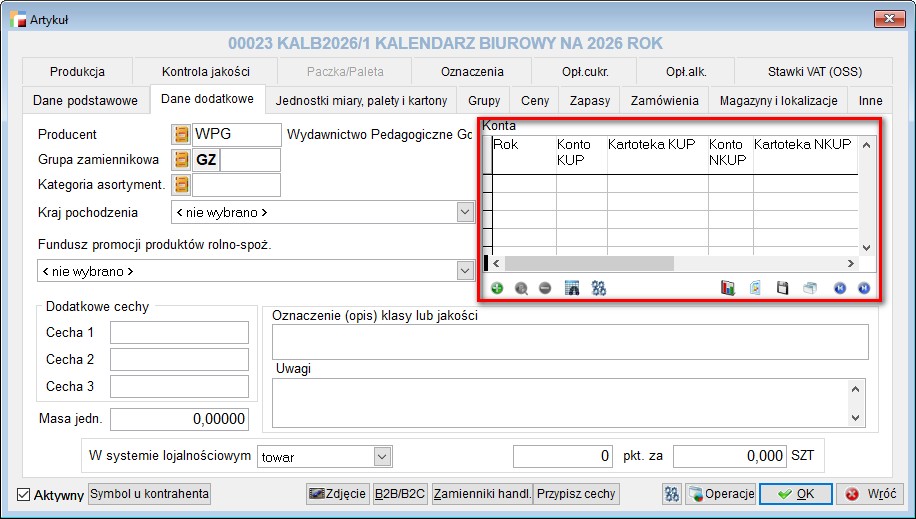Click the Masa jedn. input field
The image size is (916, 519).
(x=179, y=419)
